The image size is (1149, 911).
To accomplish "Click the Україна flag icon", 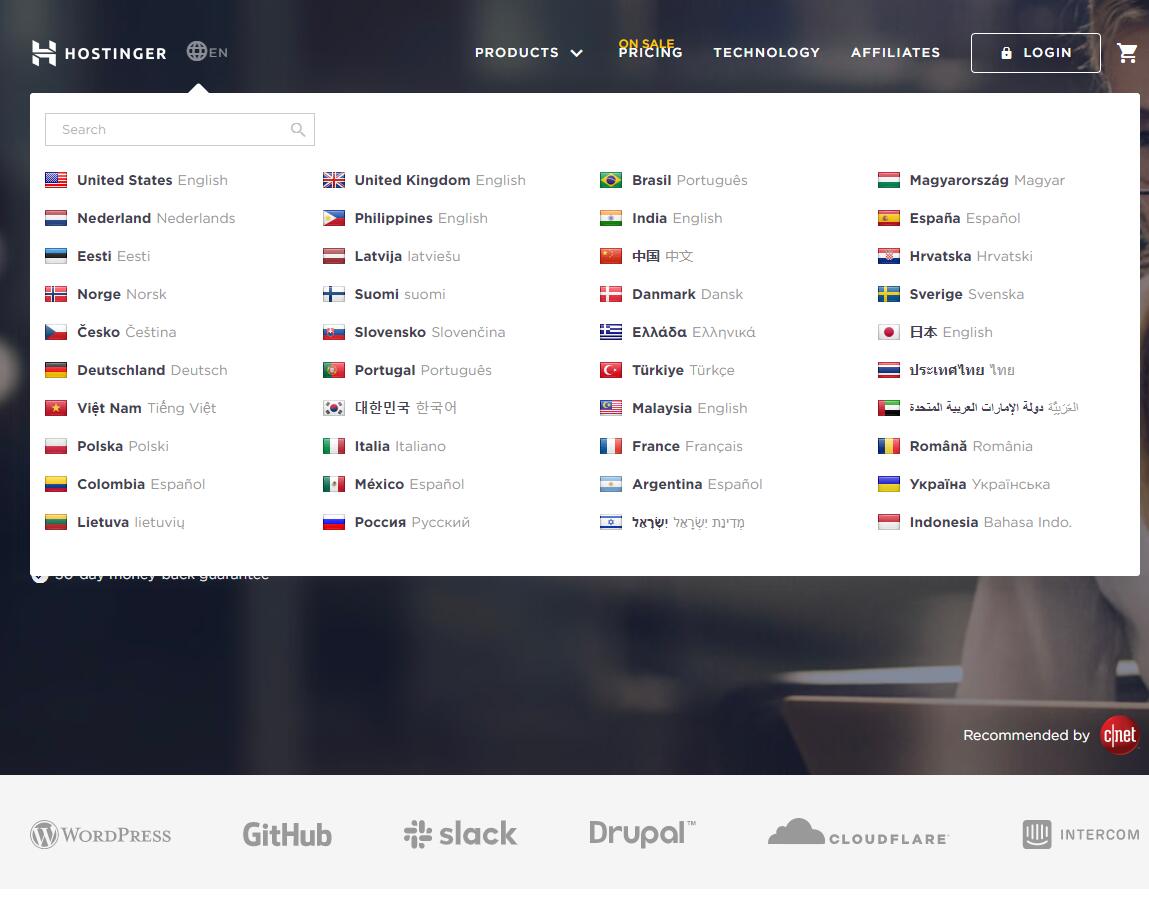I will (x=888, y=484).
